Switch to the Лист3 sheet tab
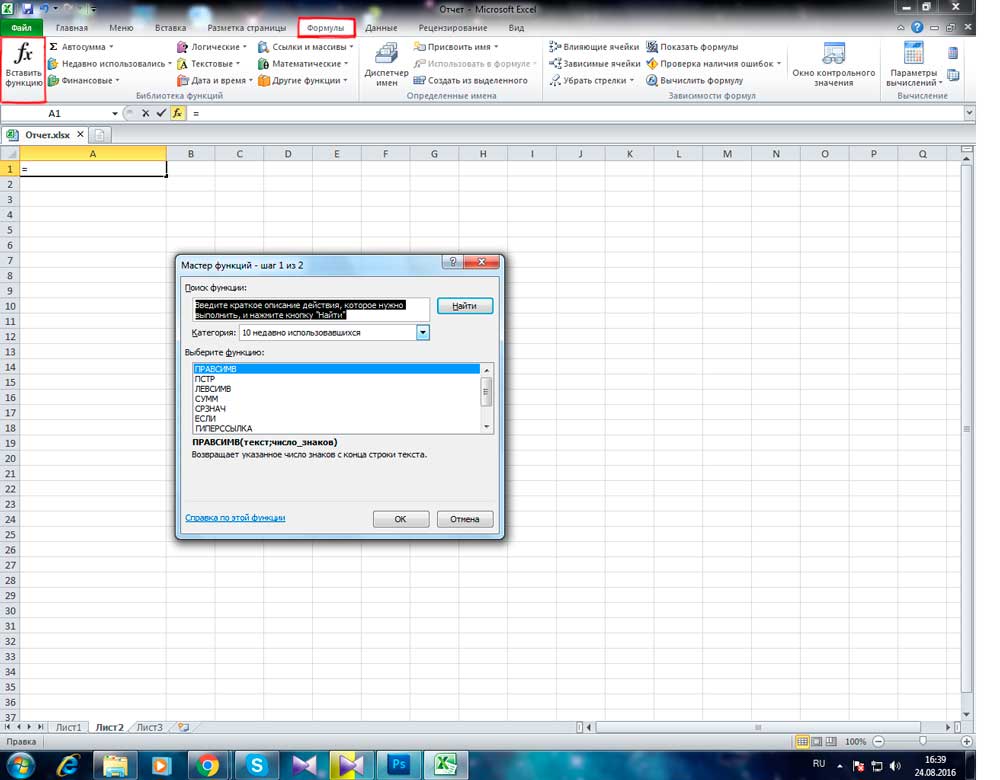Image resolution: width=1000 pixels, height=780 pixels. point(149,727)
